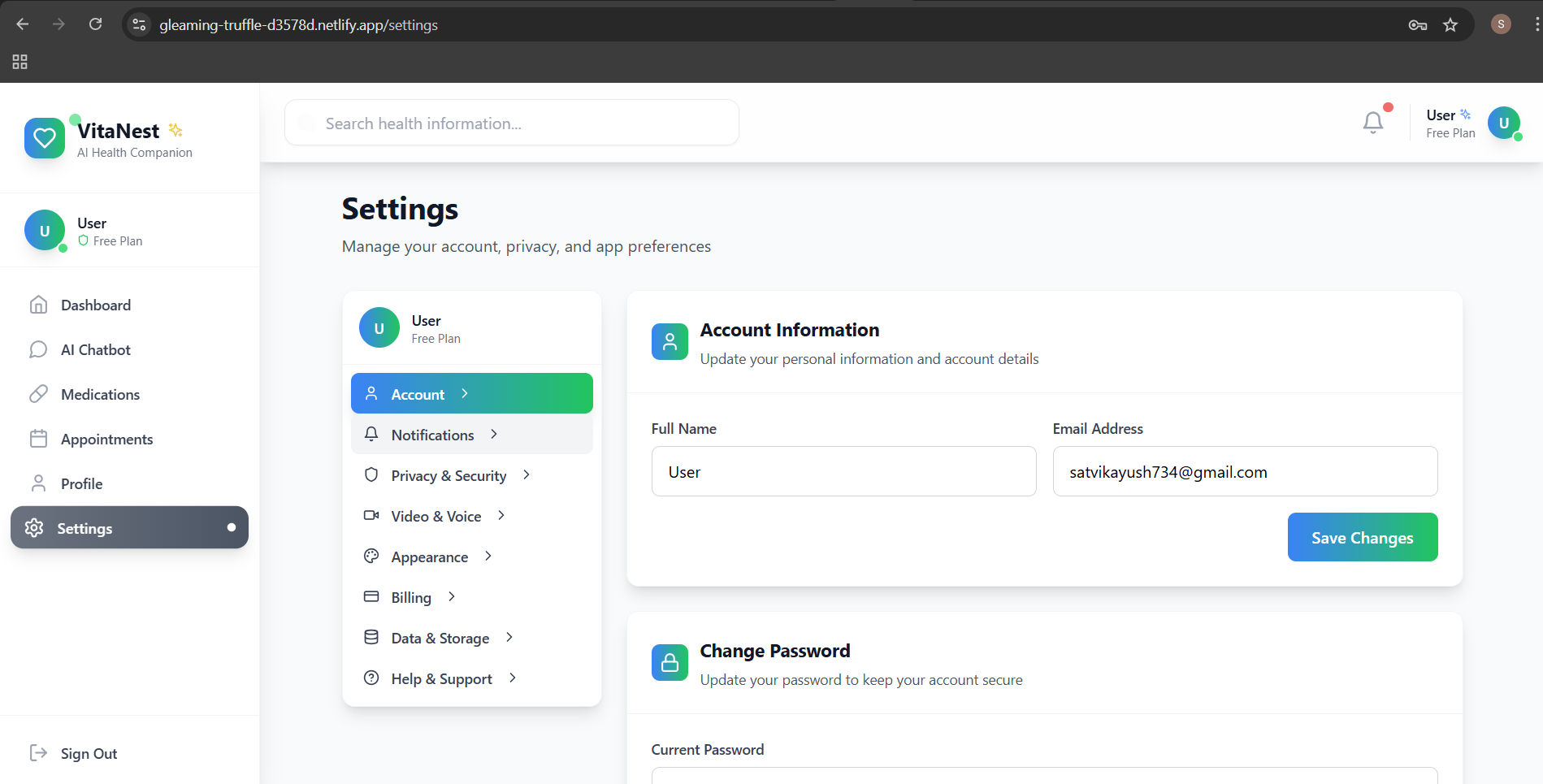Image resolution: width=1543 pixels, height=784 pixels.
Task: Switch to Notifications settings tab
Action: [472, 434]
